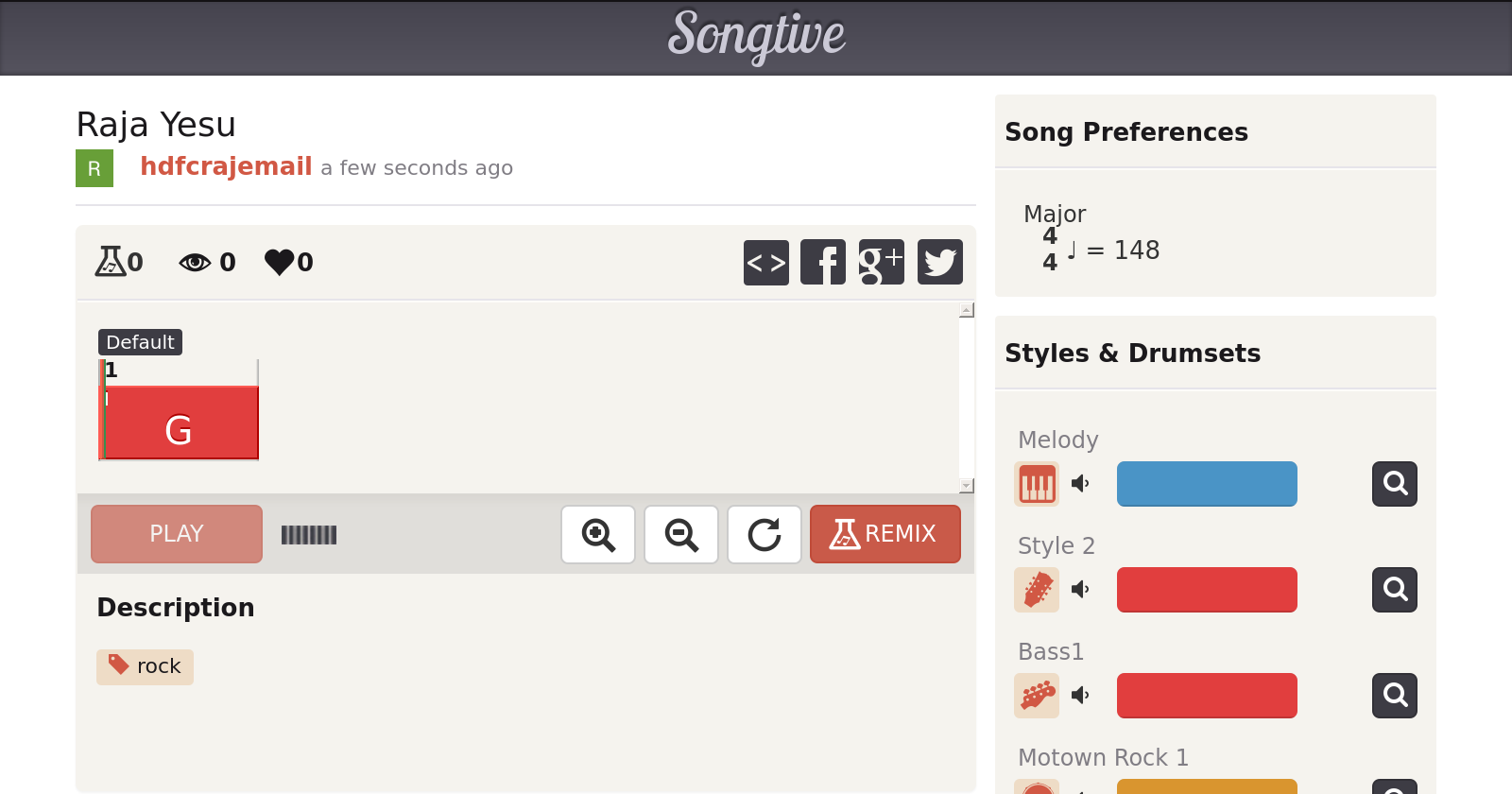Click the Bass1 bass guitar icon
This screenshot has width=1512, height=794.
click(1037, 696)
